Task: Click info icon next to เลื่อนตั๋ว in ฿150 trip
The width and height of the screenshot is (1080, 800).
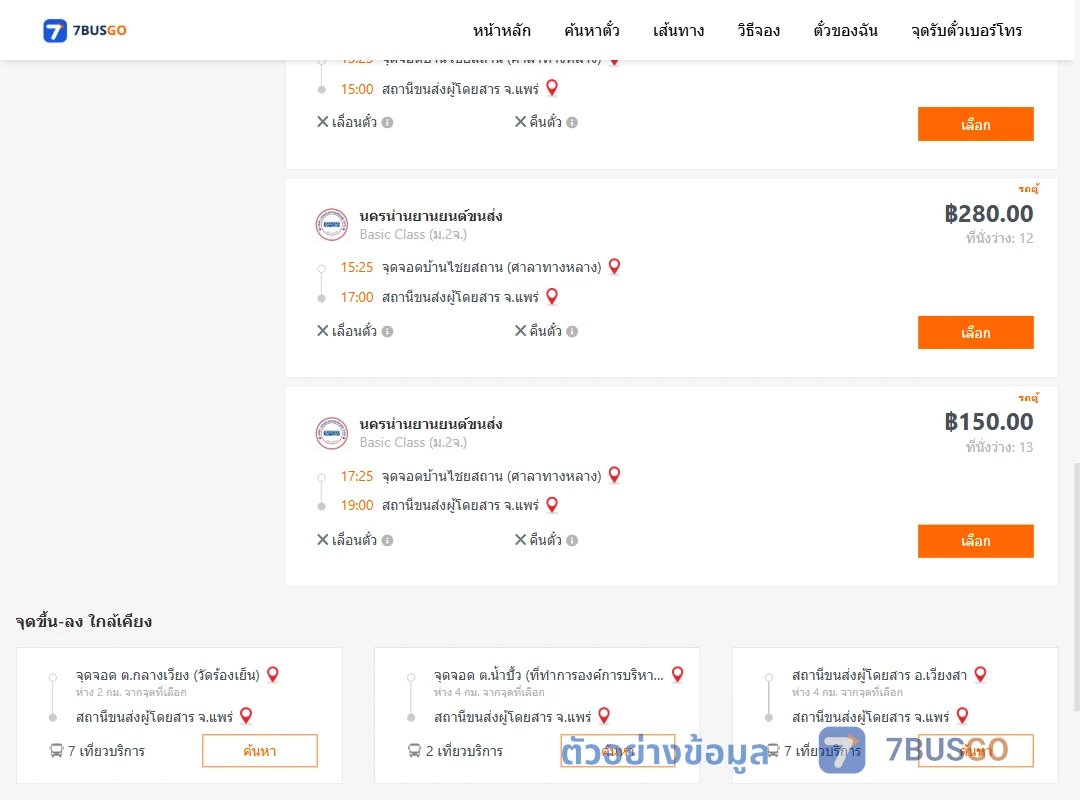Action: click(x=388, y=540)
